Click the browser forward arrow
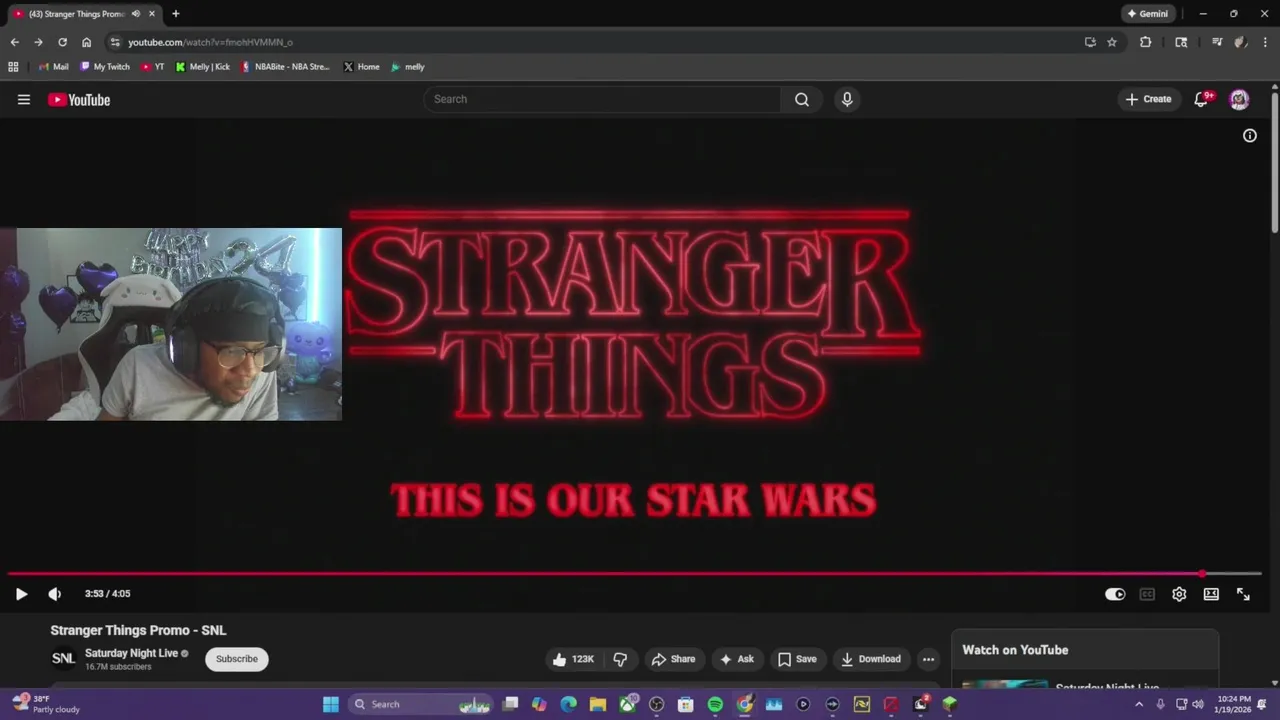This screenshot has width=1280, height=720. (38, 42)
